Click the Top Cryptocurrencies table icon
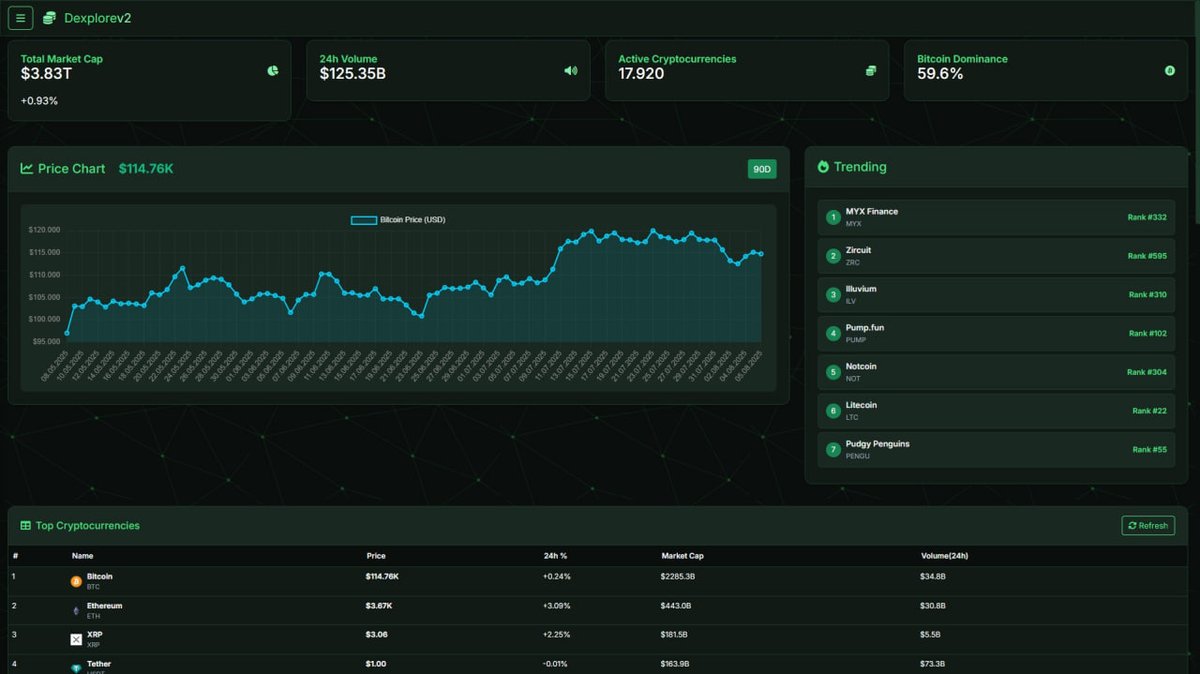The width and height of the screenshot is (1200, 674). [x=25, y=526]
